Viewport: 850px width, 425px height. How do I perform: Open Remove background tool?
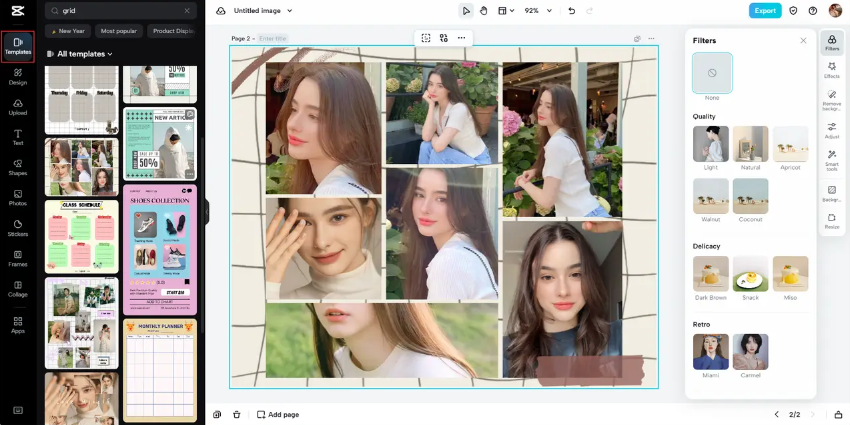831,99
